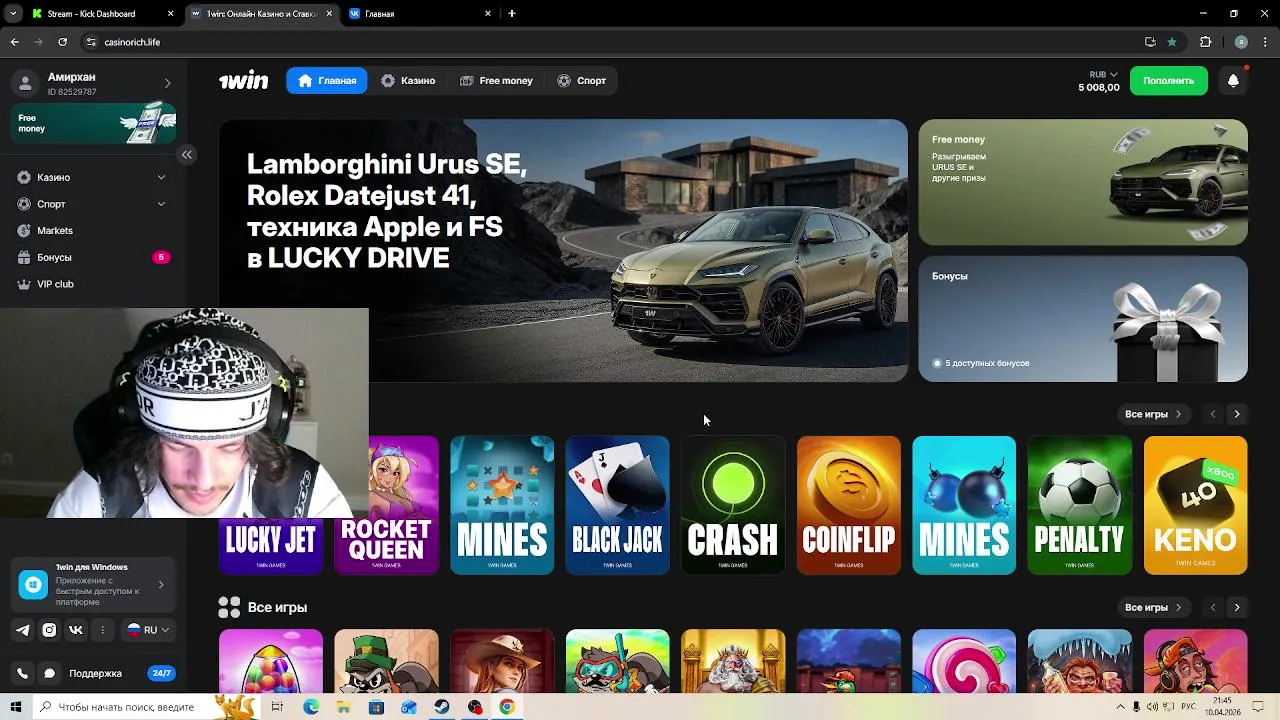
Task: Expand the Спорт sidebar section
Action: click(x=161, y=204)
